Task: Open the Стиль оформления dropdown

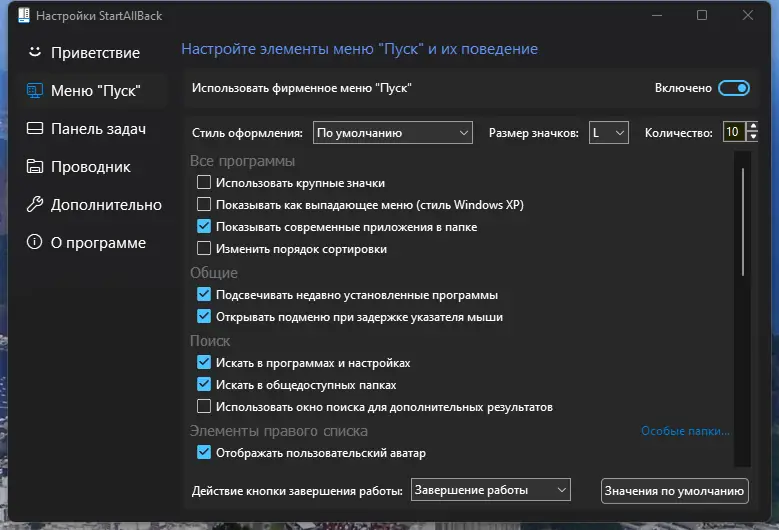Action: click(392, 133)
